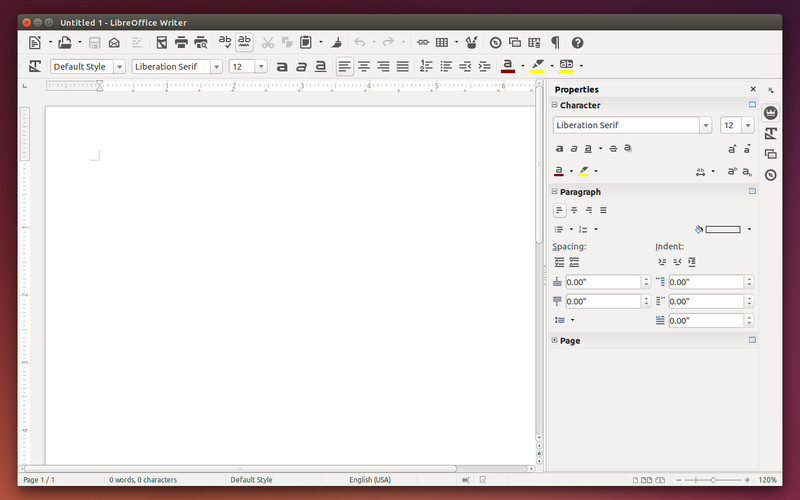Click English (USA) language in status bar

pos(370,480)
